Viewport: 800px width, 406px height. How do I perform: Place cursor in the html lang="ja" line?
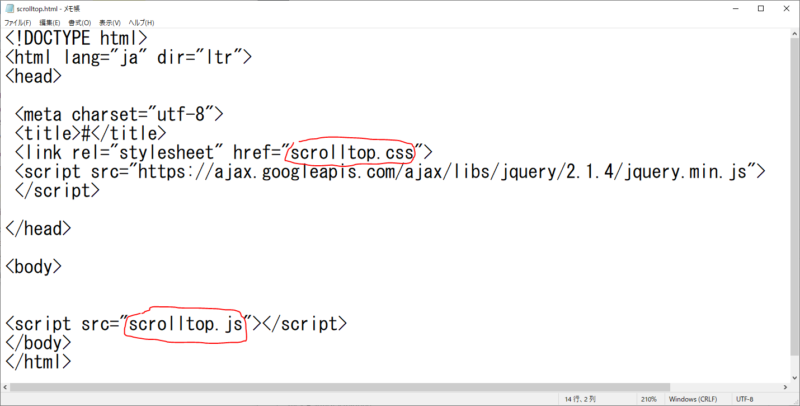coord(129,57)
